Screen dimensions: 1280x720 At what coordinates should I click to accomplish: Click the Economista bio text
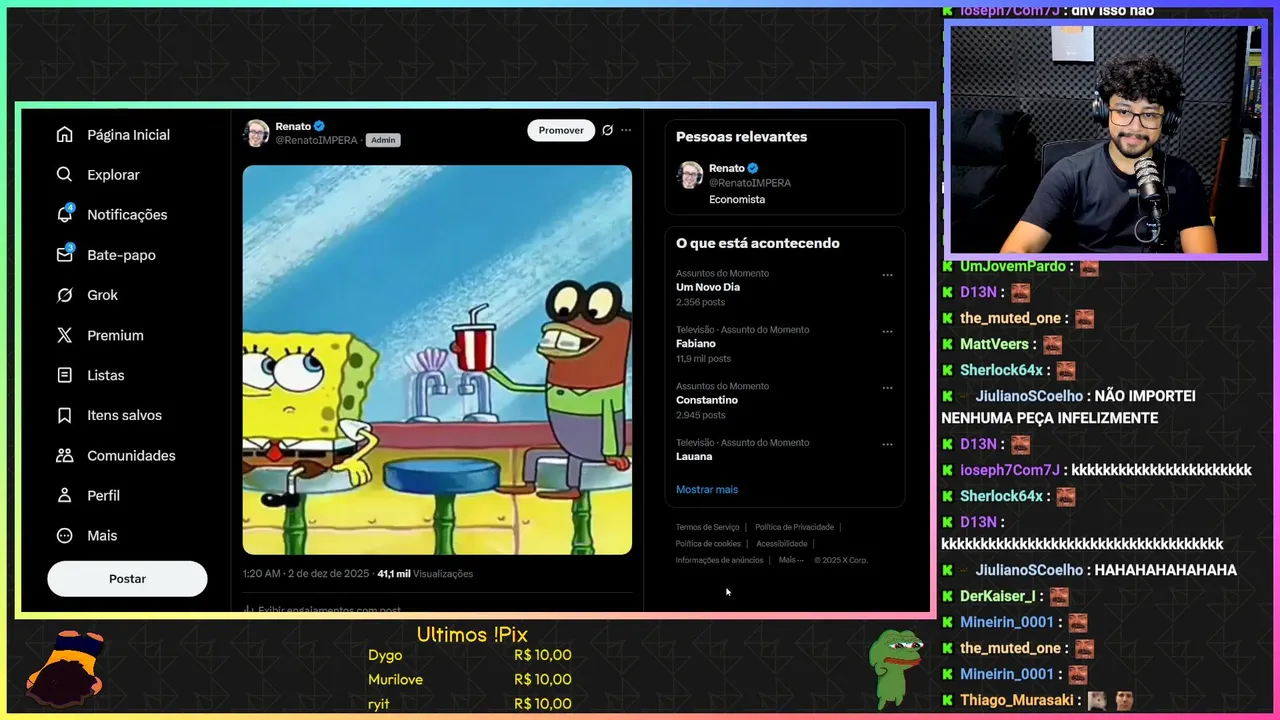click(x=737, y=199)
